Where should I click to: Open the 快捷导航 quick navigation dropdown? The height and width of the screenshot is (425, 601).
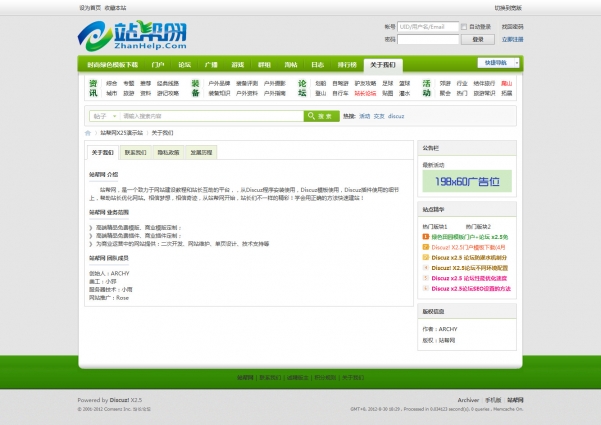(x=498, y=63)
